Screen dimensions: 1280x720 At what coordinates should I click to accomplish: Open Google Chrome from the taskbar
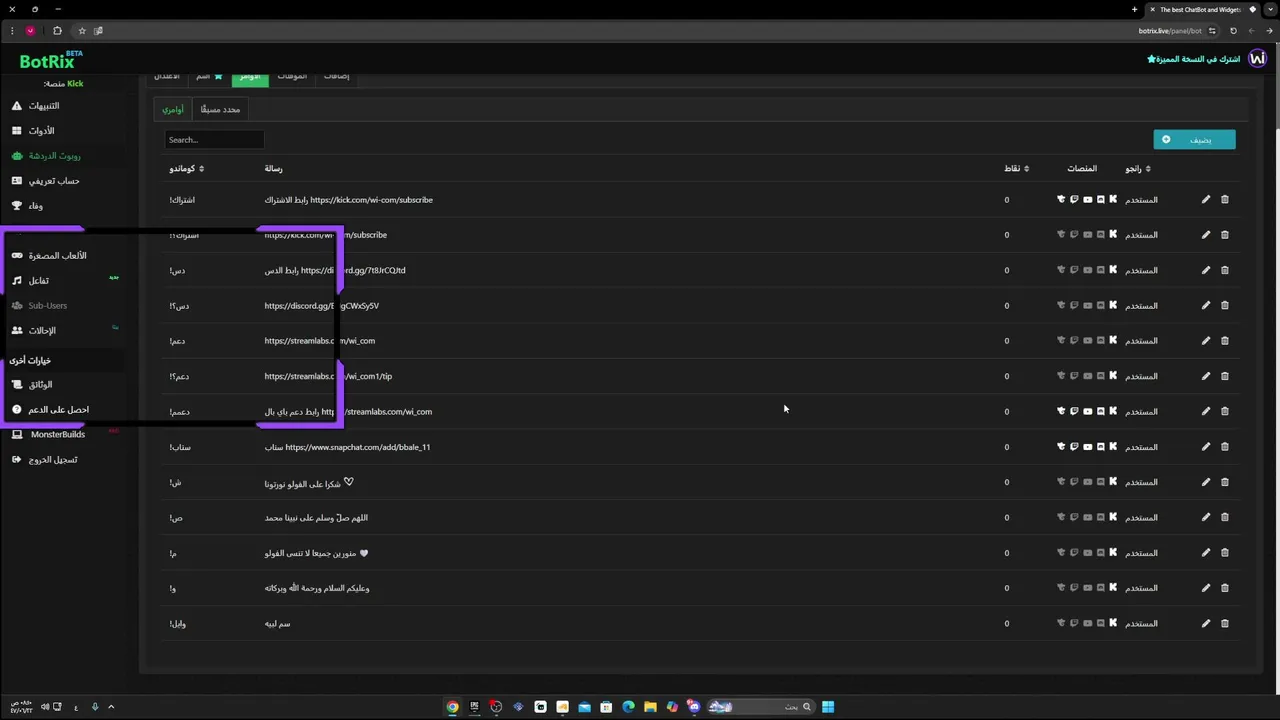pyautogui.click(x=453, y=707)
